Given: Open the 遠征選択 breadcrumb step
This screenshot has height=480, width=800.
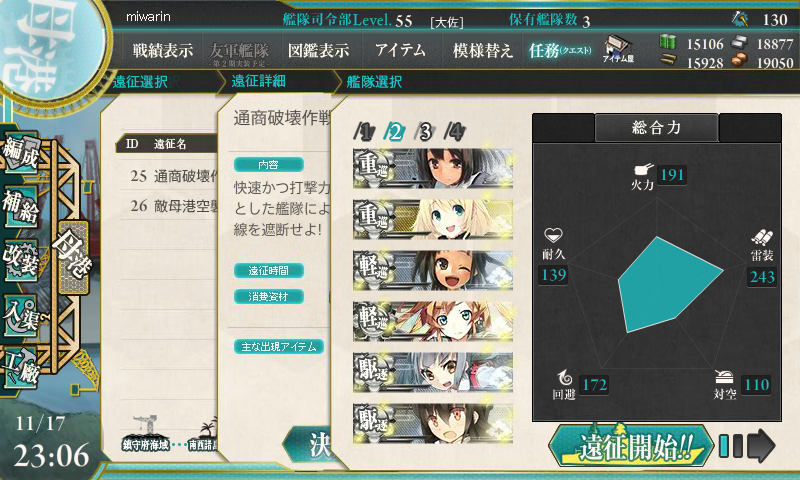Looking at the screenshot, I should (x=140, y=82).
